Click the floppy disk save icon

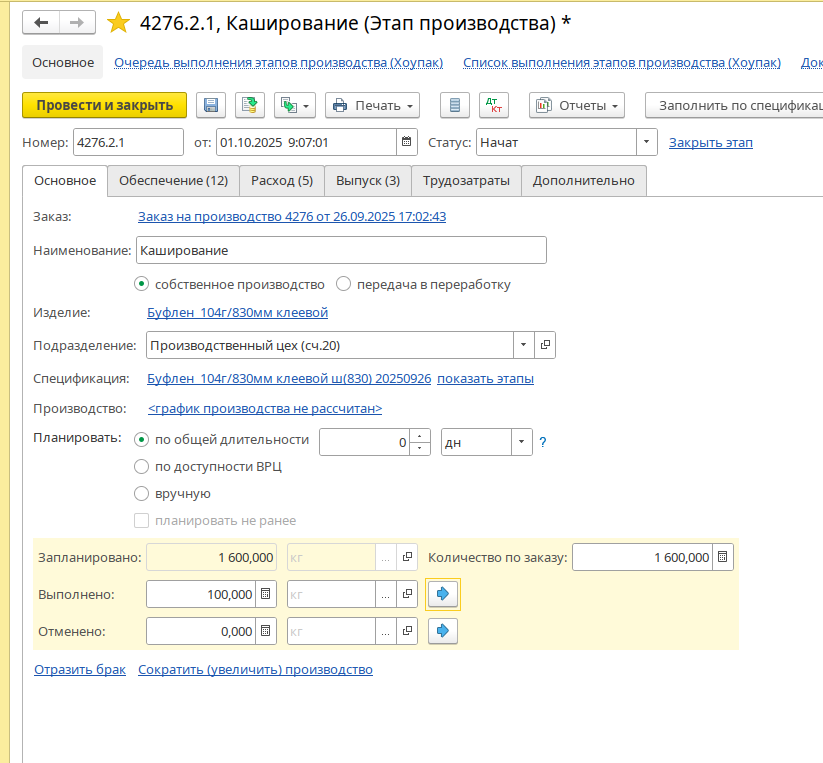pos(211,105)
